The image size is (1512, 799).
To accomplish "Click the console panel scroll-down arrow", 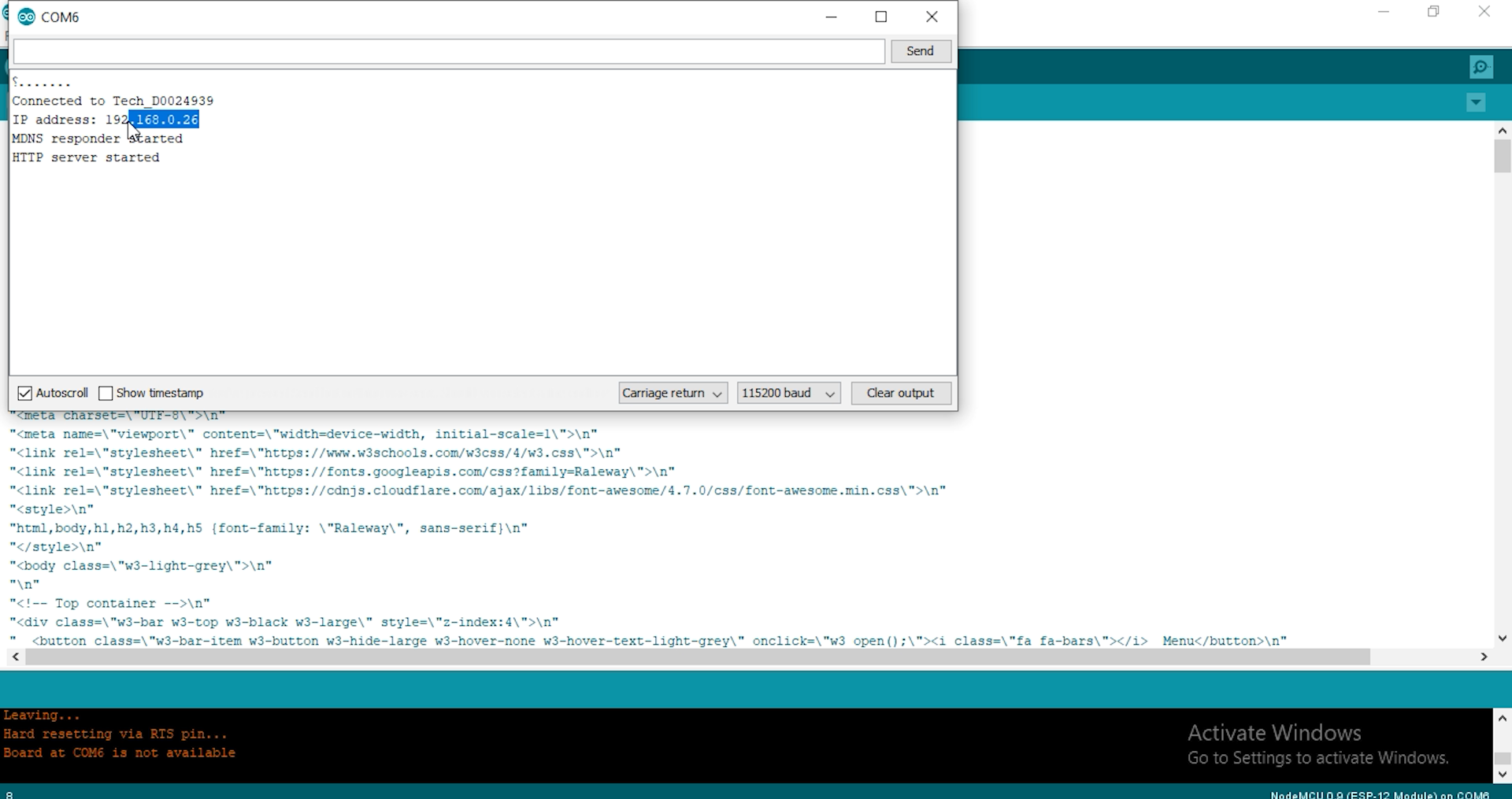I will tap(1502, 775).
